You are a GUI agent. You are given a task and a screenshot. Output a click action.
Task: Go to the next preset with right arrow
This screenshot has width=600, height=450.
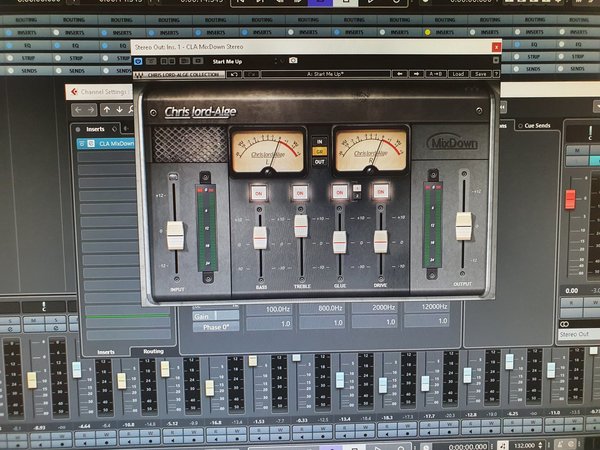[x=416, y=73]
